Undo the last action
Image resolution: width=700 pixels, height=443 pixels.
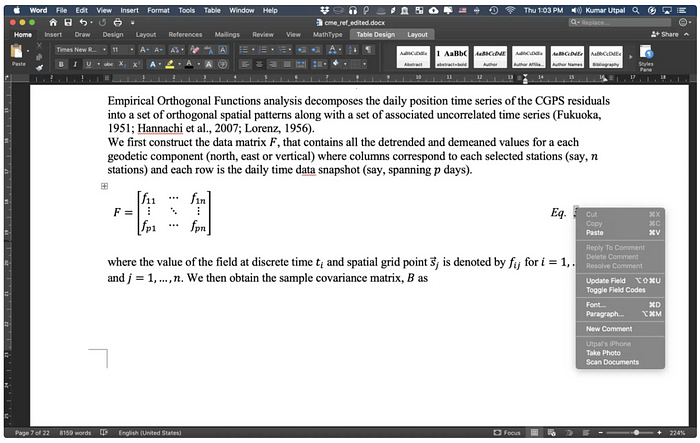(x=83, y=22)
